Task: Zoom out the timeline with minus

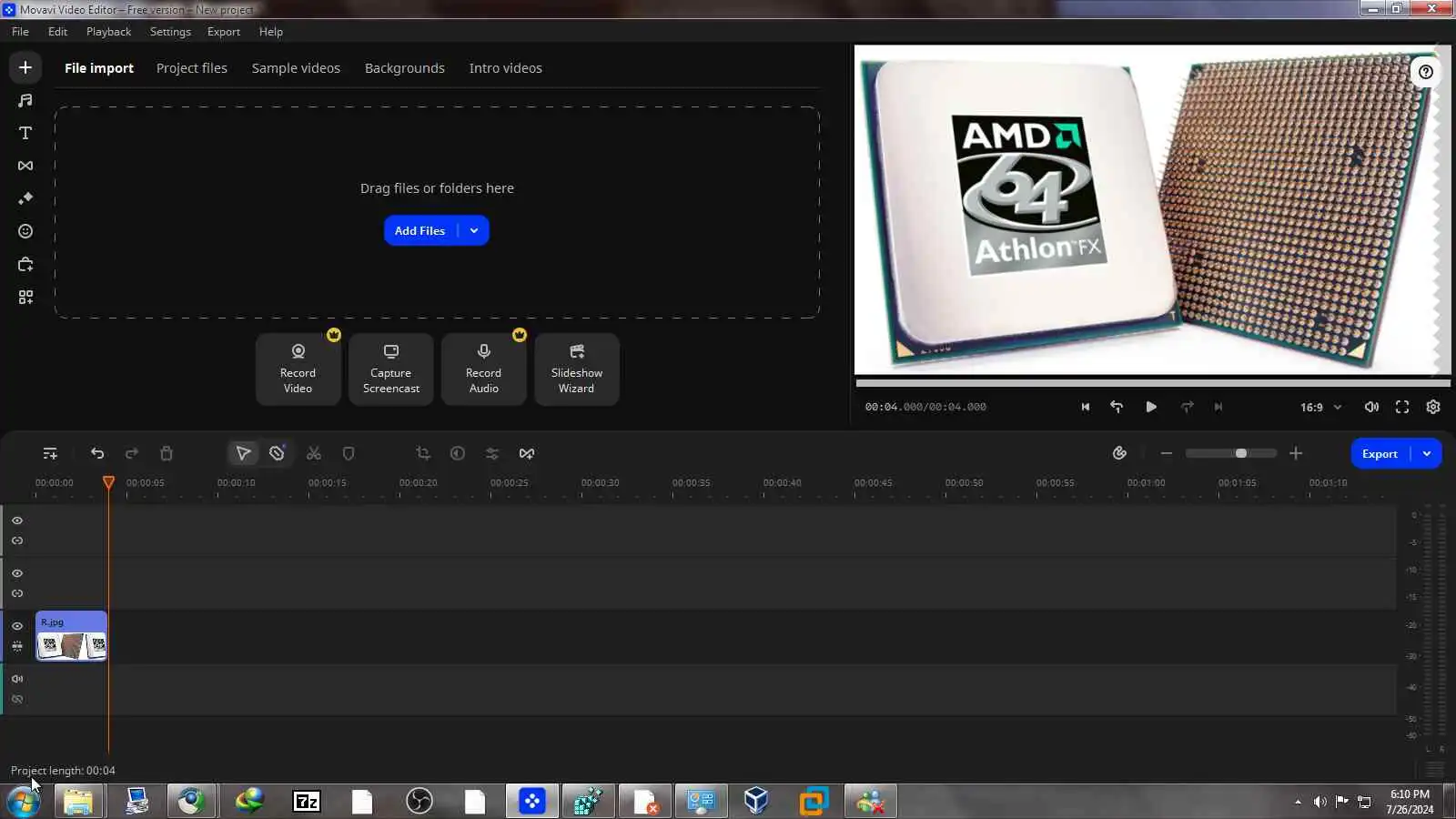Action: [x=1167, y=453]
